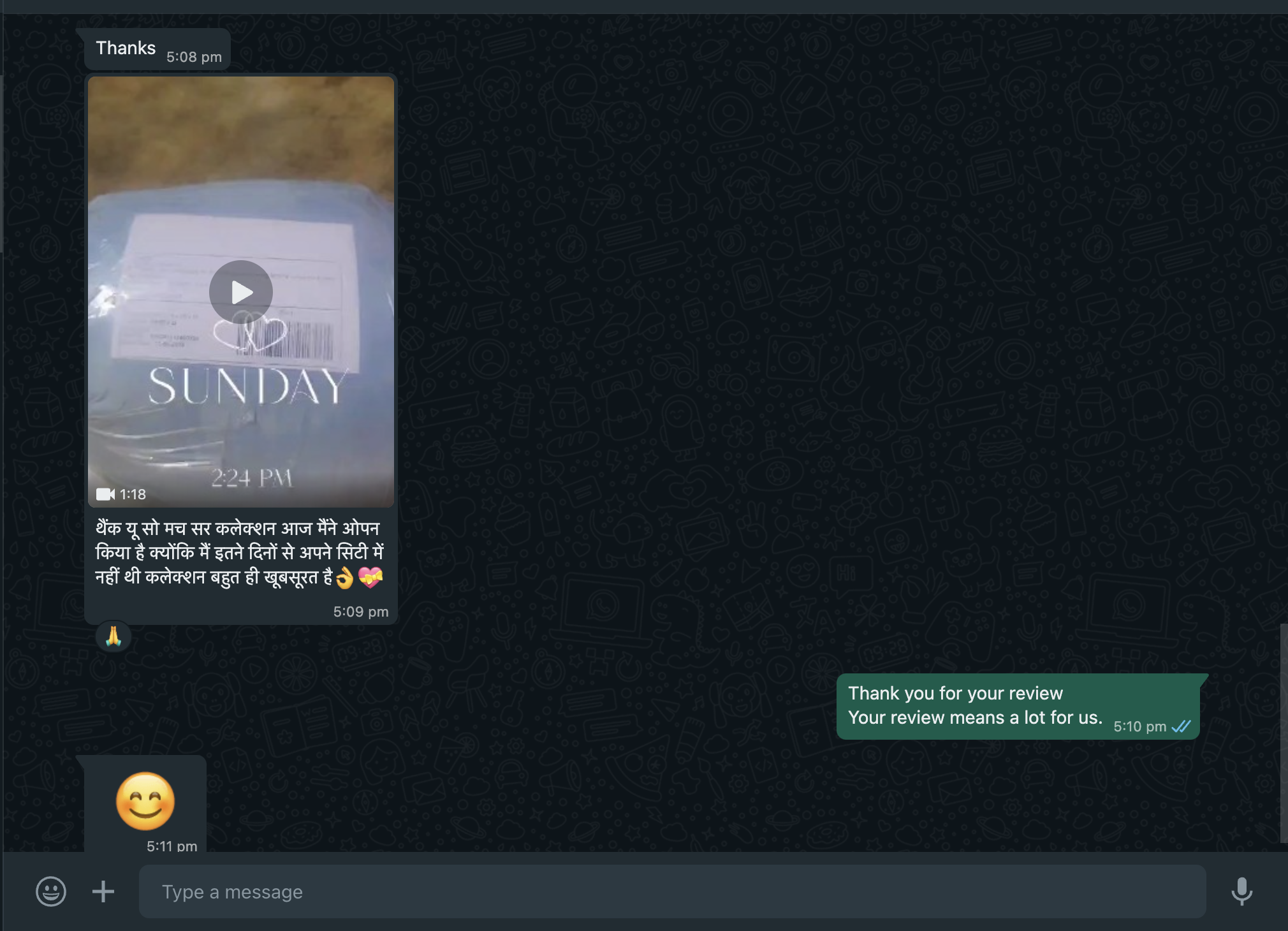Click the chat scrollbar on right edge

tap(1283, 732)
